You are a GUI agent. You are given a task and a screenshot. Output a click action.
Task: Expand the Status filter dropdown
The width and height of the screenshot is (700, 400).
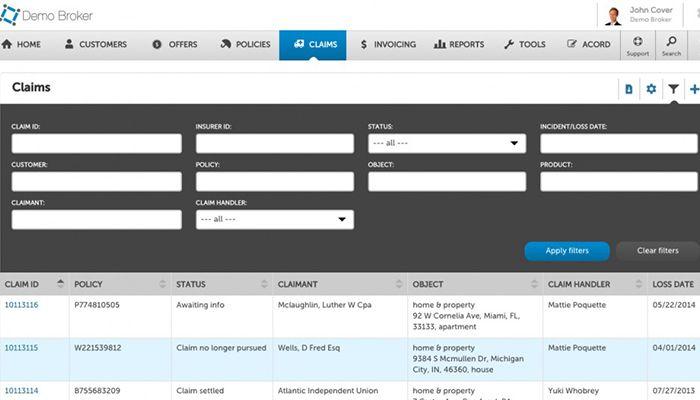(x=447, y=143)
